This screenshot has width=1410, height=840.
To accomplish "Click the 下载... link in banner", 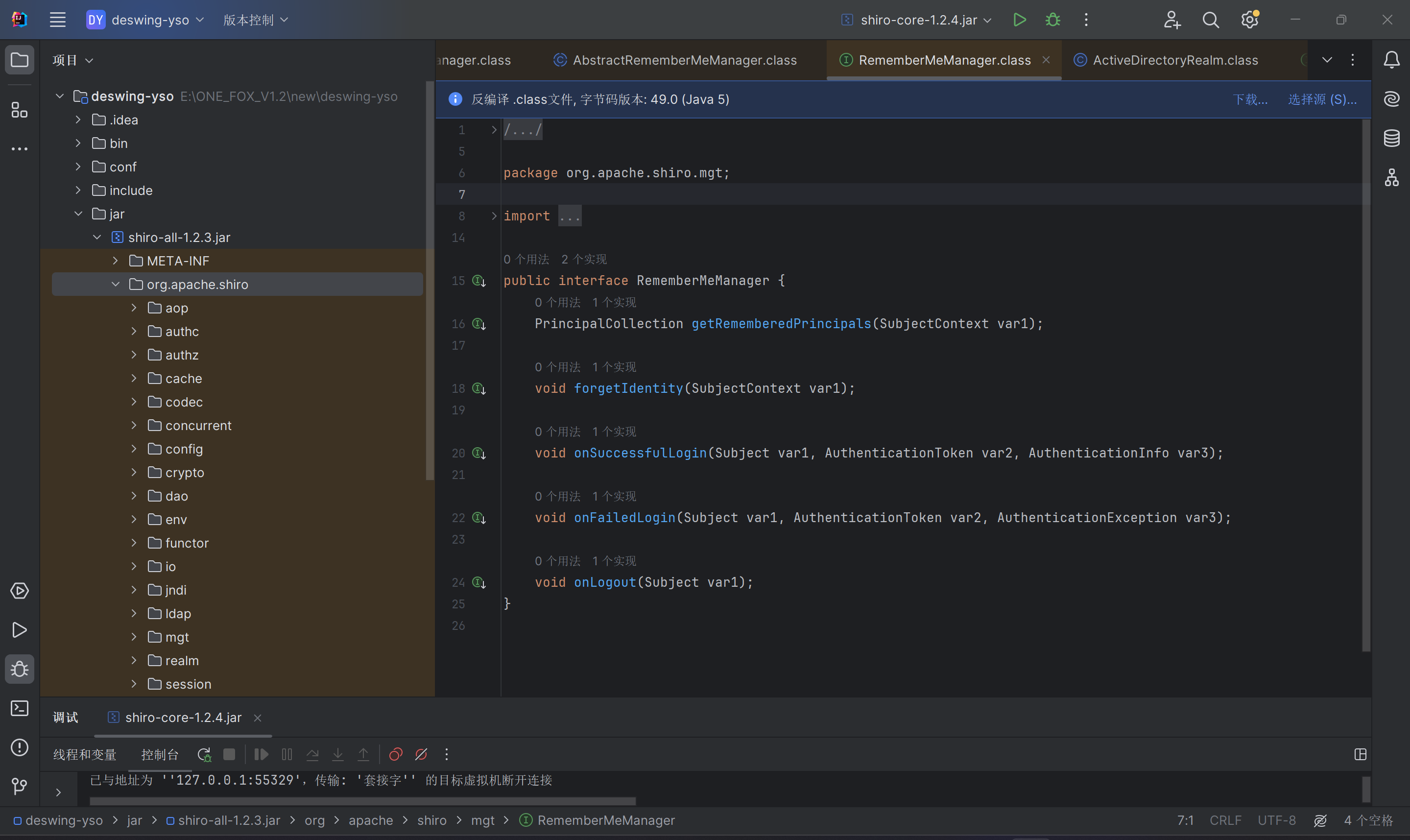I will pos(1250,99).
